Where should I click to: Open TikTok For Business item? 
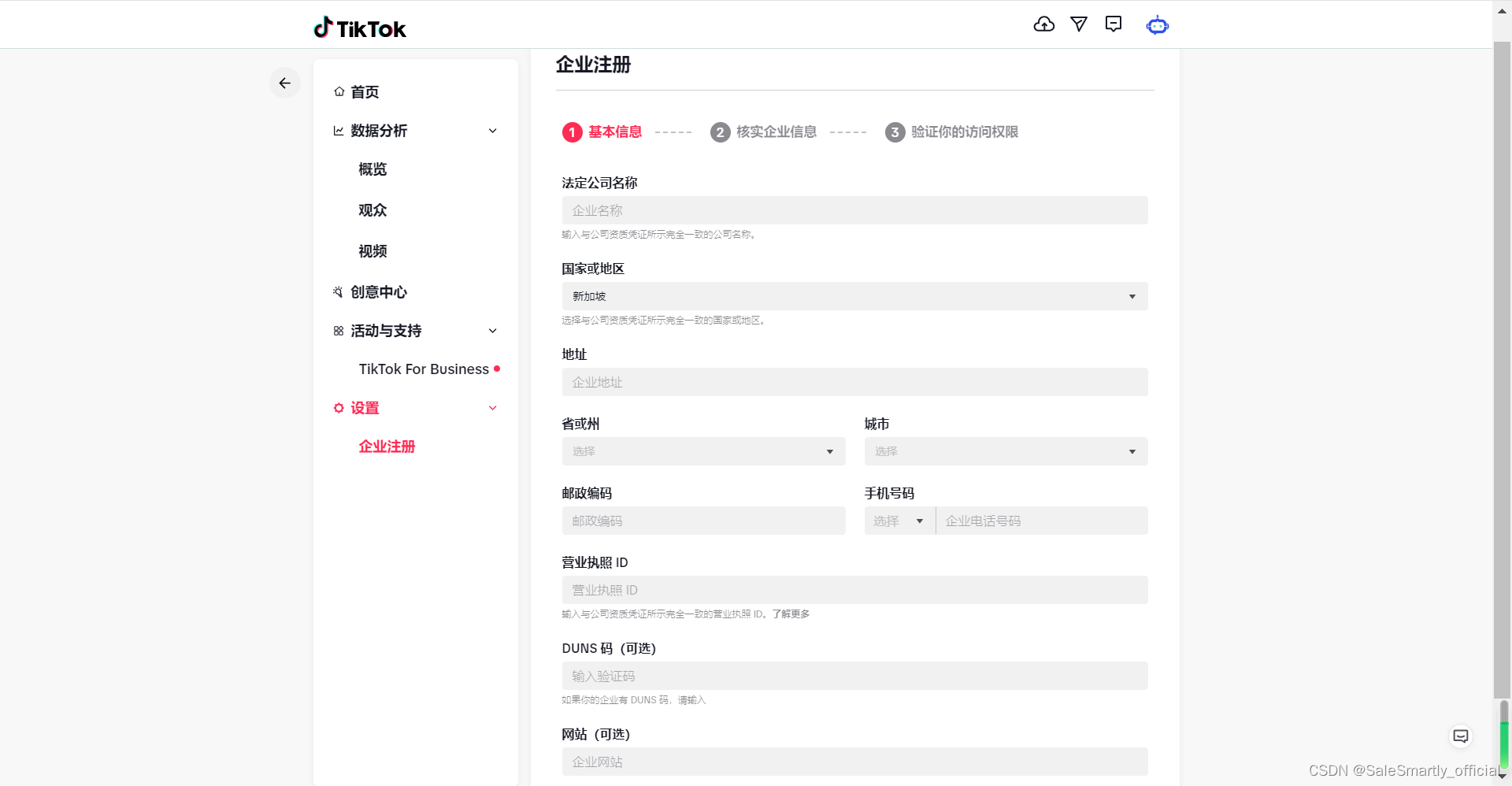click(x=424, y=369)
